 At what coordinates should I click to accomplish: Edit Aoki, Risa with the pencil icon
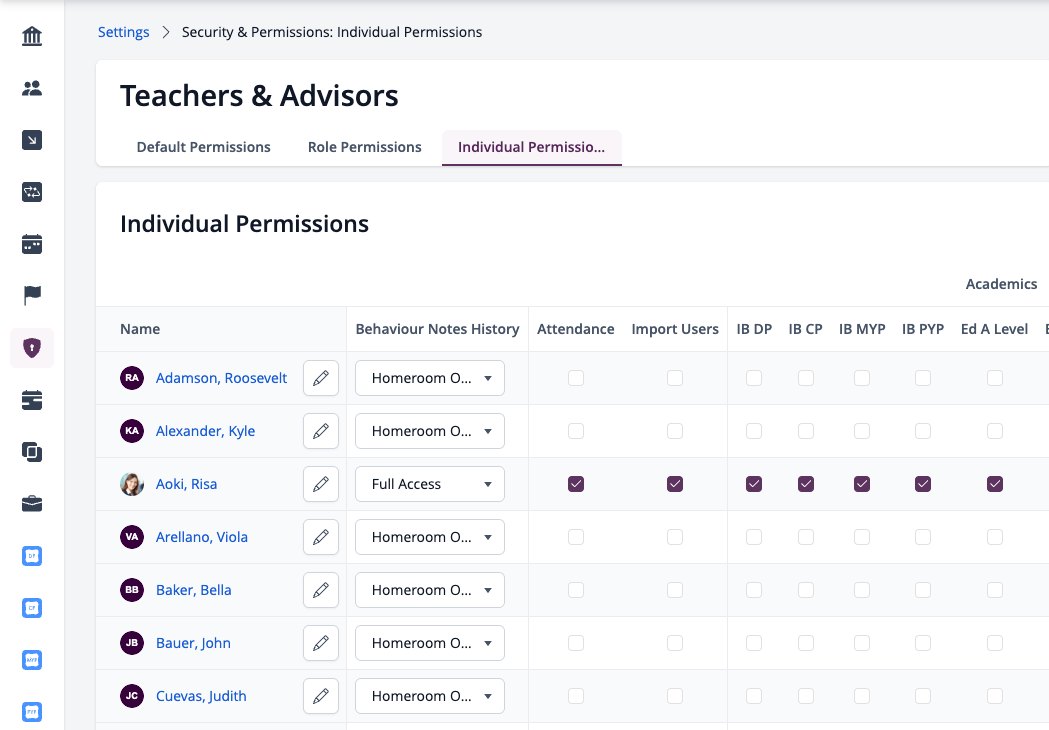tap(321, 484)
